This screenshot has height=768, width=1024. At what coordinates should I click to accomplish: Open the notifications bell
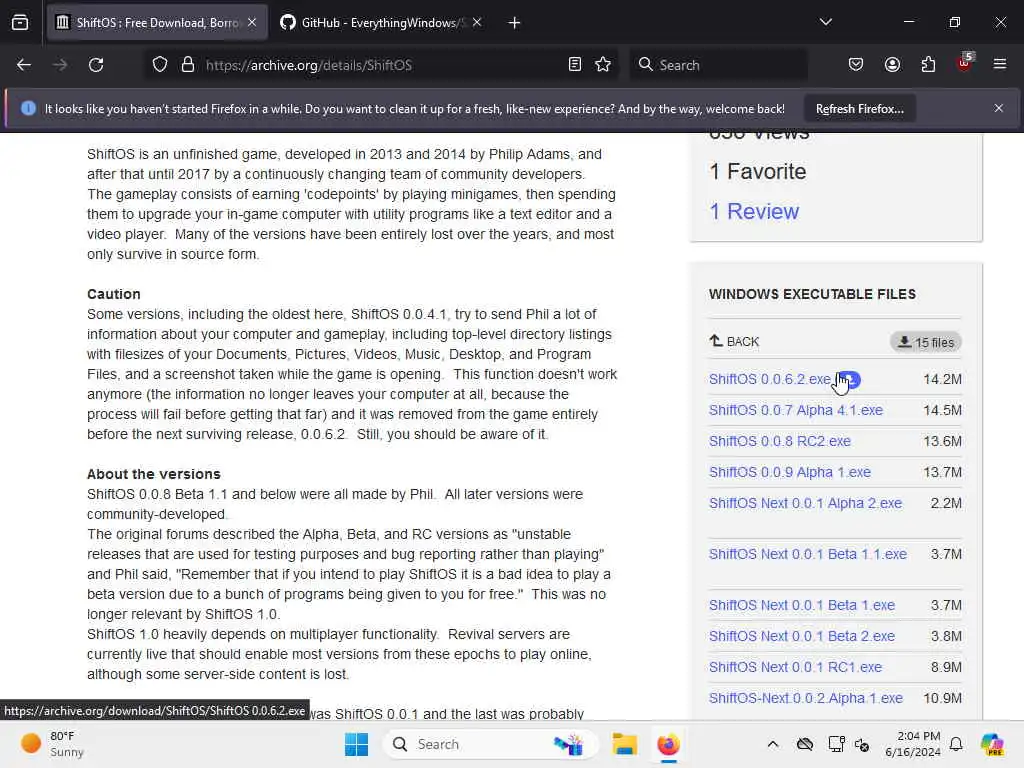click(x=956, y=744)
